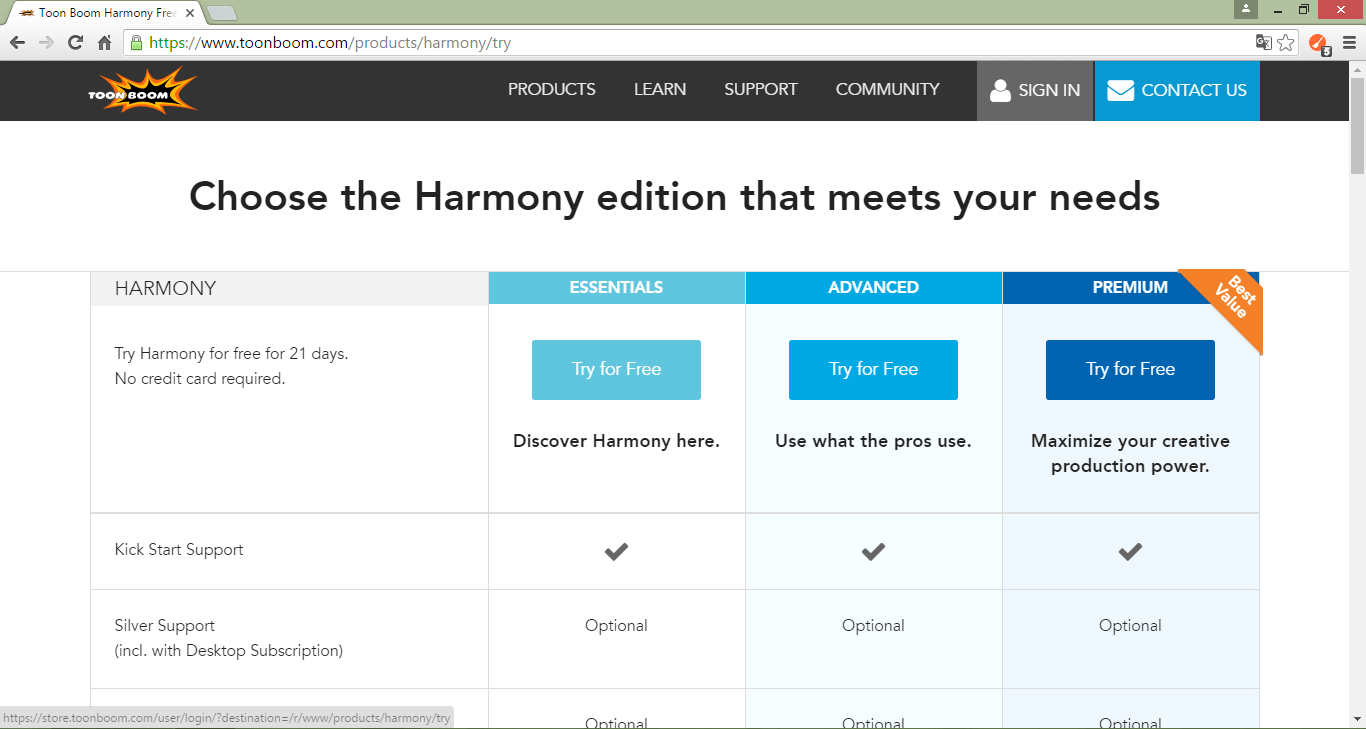Screen dimensions: 1366x729
Task: Click Optional under Essentials for Silver Support
Action: point(616,626)
